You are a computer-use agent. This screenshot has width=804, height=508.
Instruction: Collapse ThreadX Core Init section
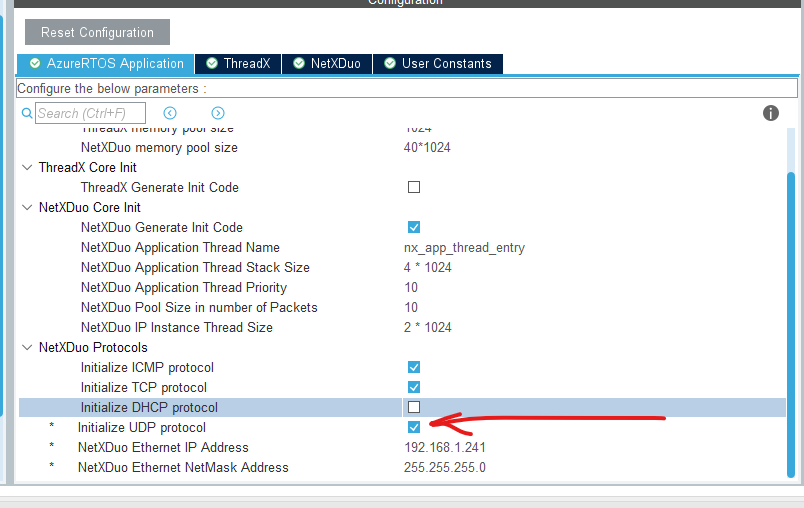27,167
